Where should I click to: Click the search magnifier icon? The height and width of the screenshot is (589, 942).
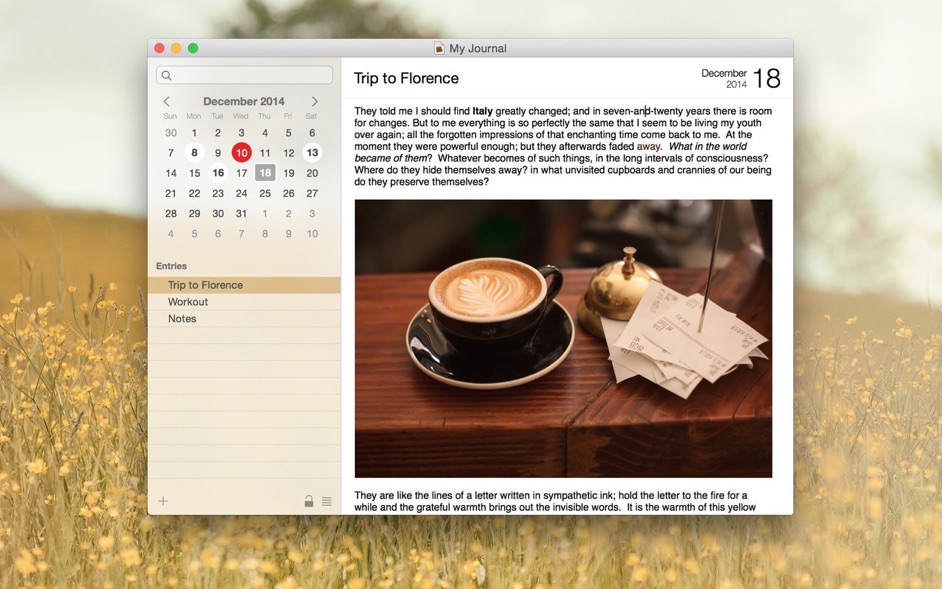tap(166, 75)
